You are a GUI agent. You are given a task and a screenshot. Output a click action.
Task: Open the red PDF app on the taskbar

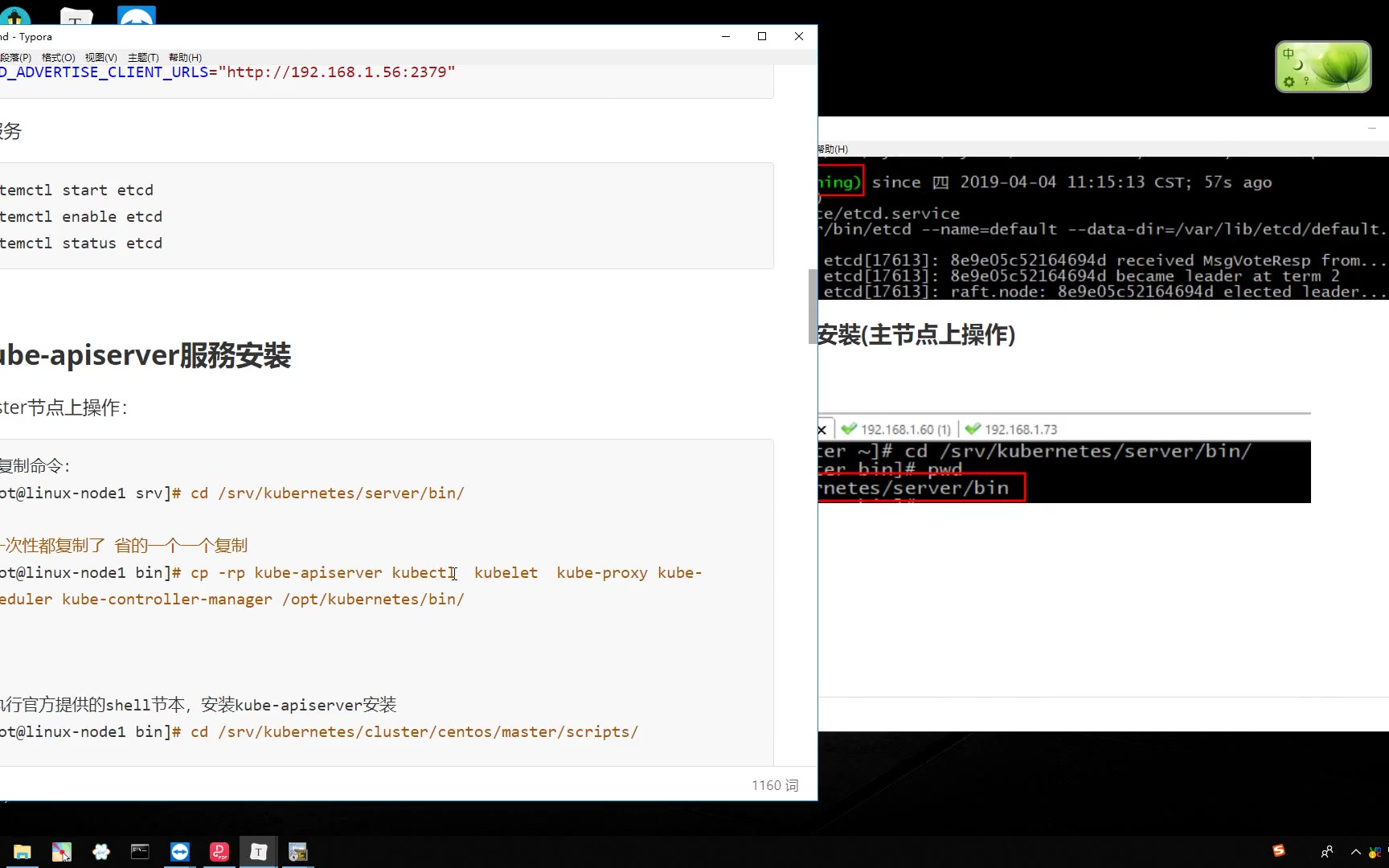click(x=219, y=852)
